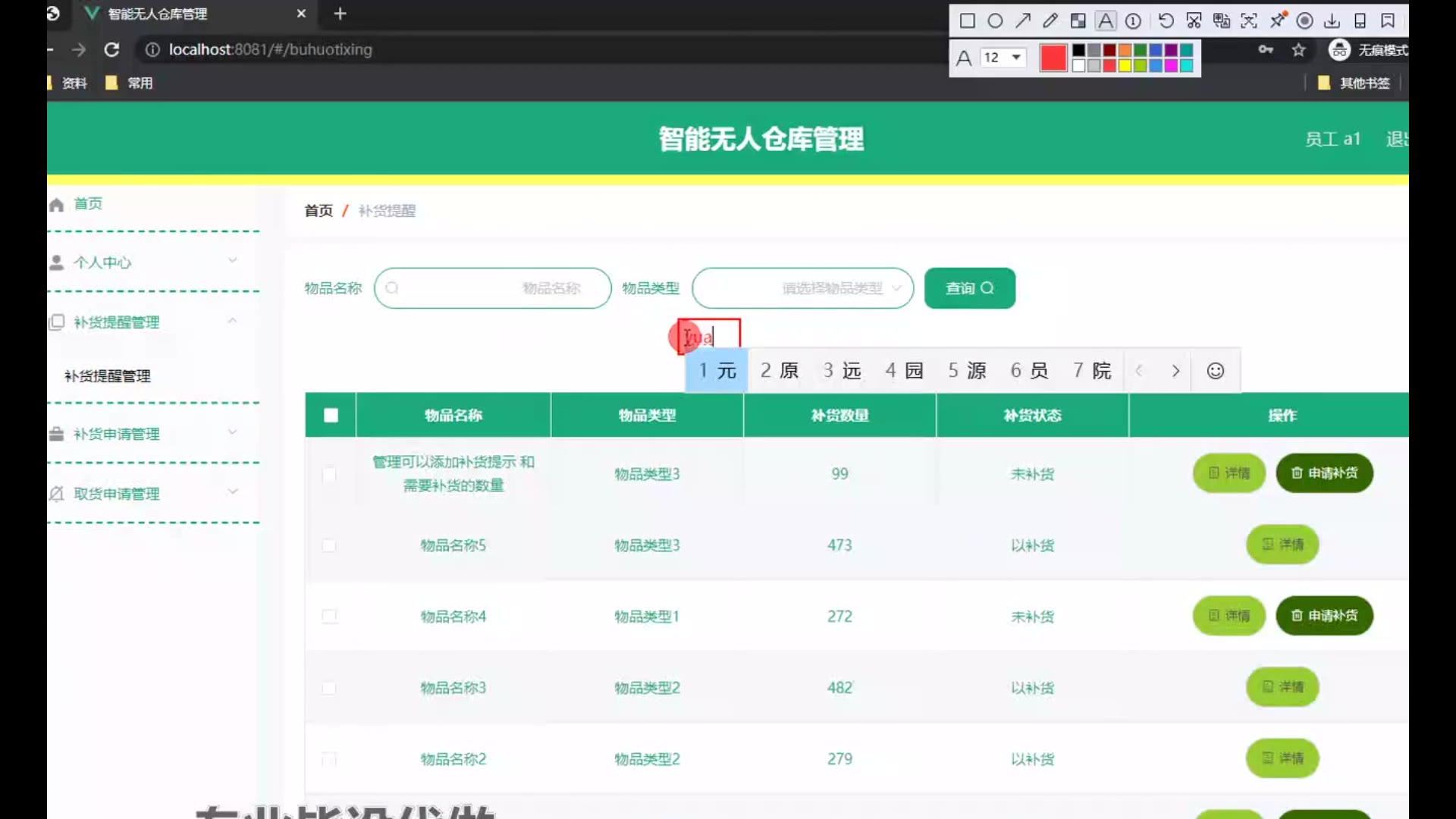Select the arrow annotation tool
The image size is (1456, 819).
1023,21
